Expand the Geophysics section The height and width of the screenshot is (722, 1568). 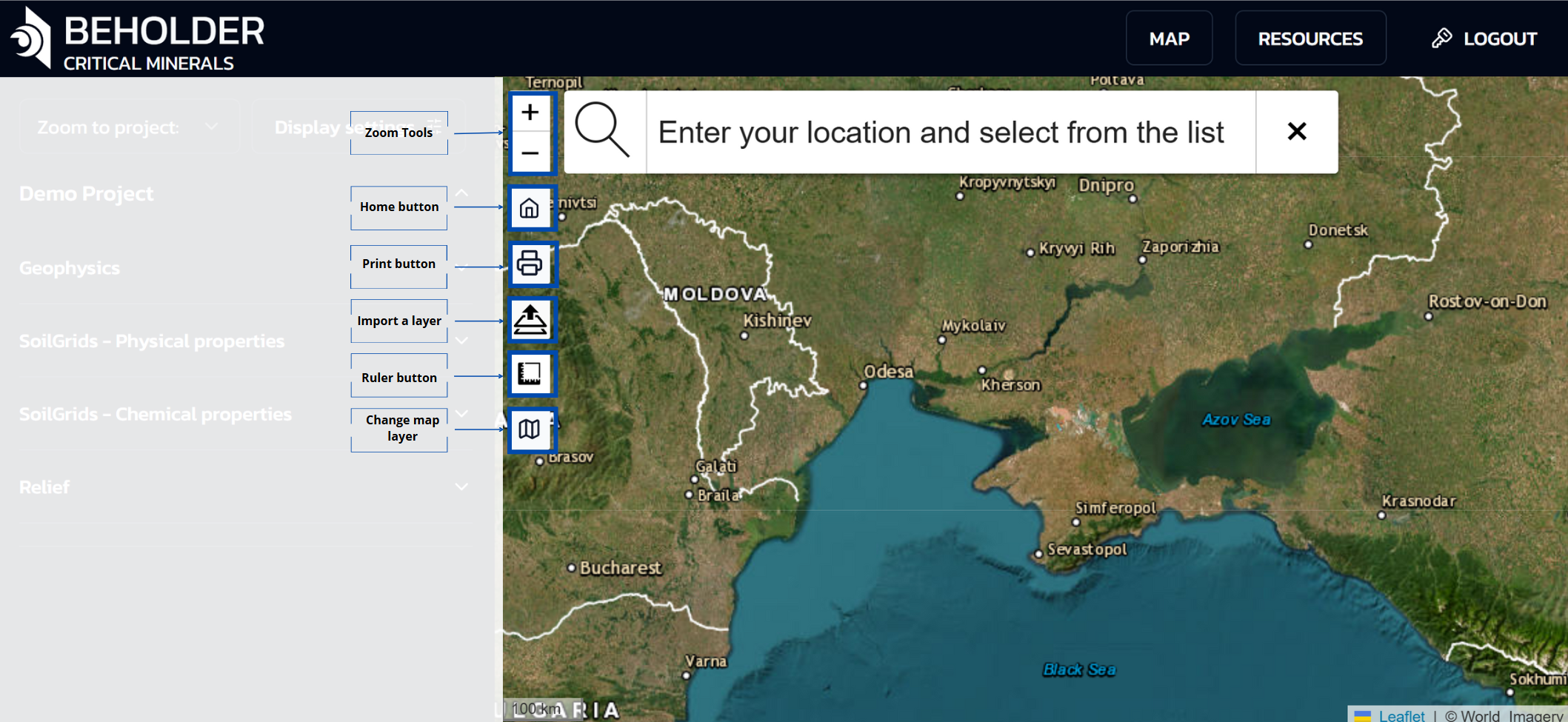70,268
